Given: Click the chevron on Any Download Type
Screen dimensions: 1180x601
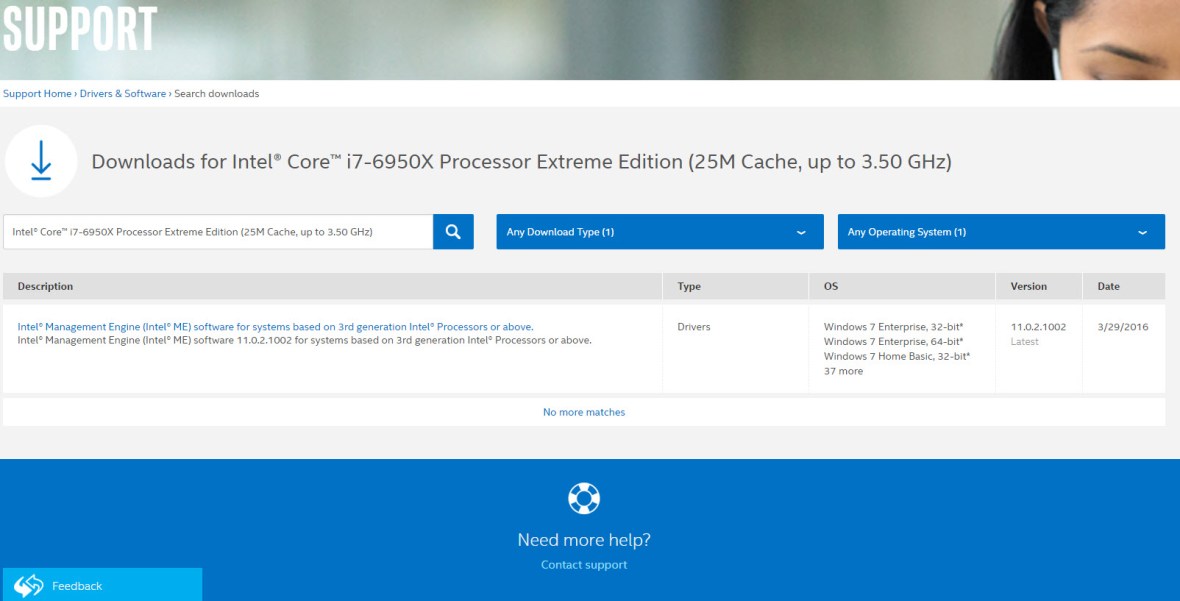Looking at the screenshot, I should tap(800, 232).
